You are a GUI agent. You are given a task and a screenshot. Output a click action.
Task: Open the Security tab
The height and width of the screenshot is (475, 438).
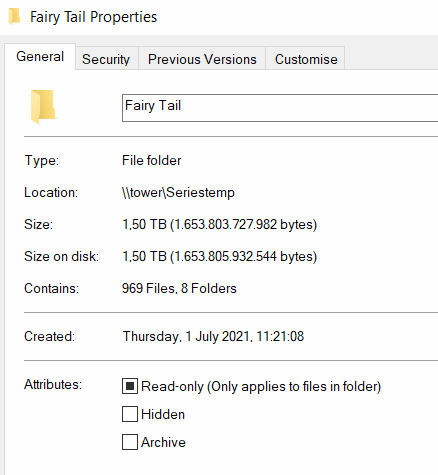point(106,59)
